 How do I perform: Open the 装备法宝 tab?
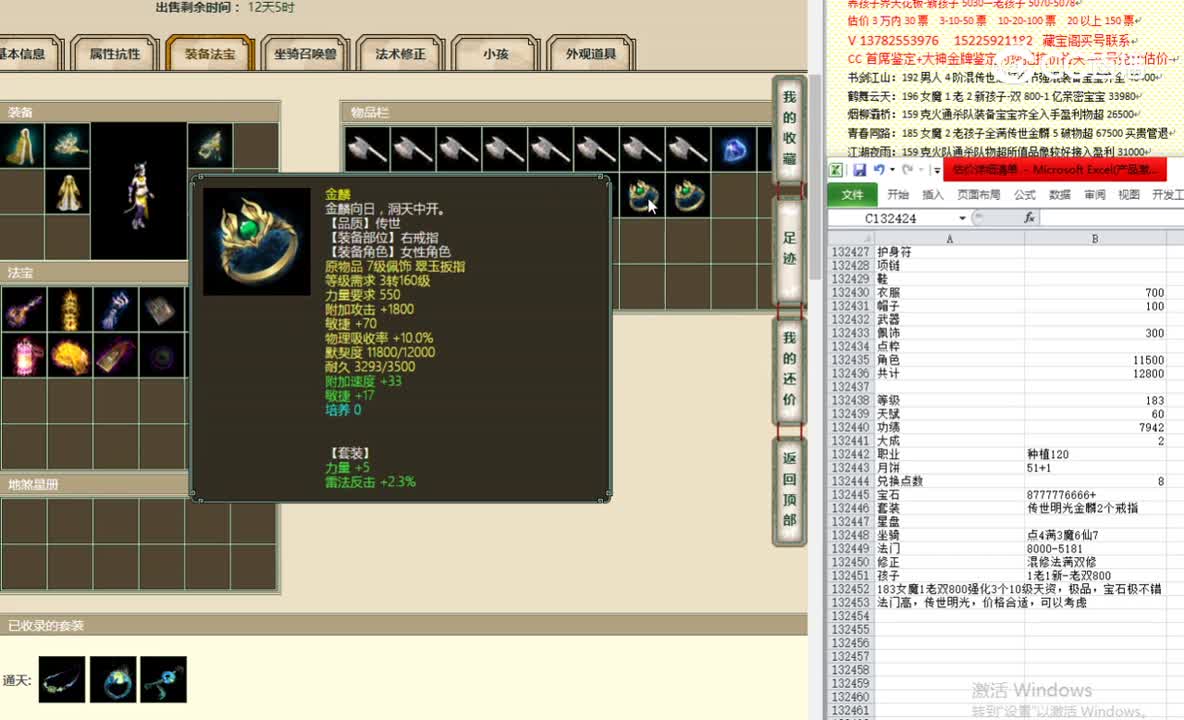click(210, 54)
